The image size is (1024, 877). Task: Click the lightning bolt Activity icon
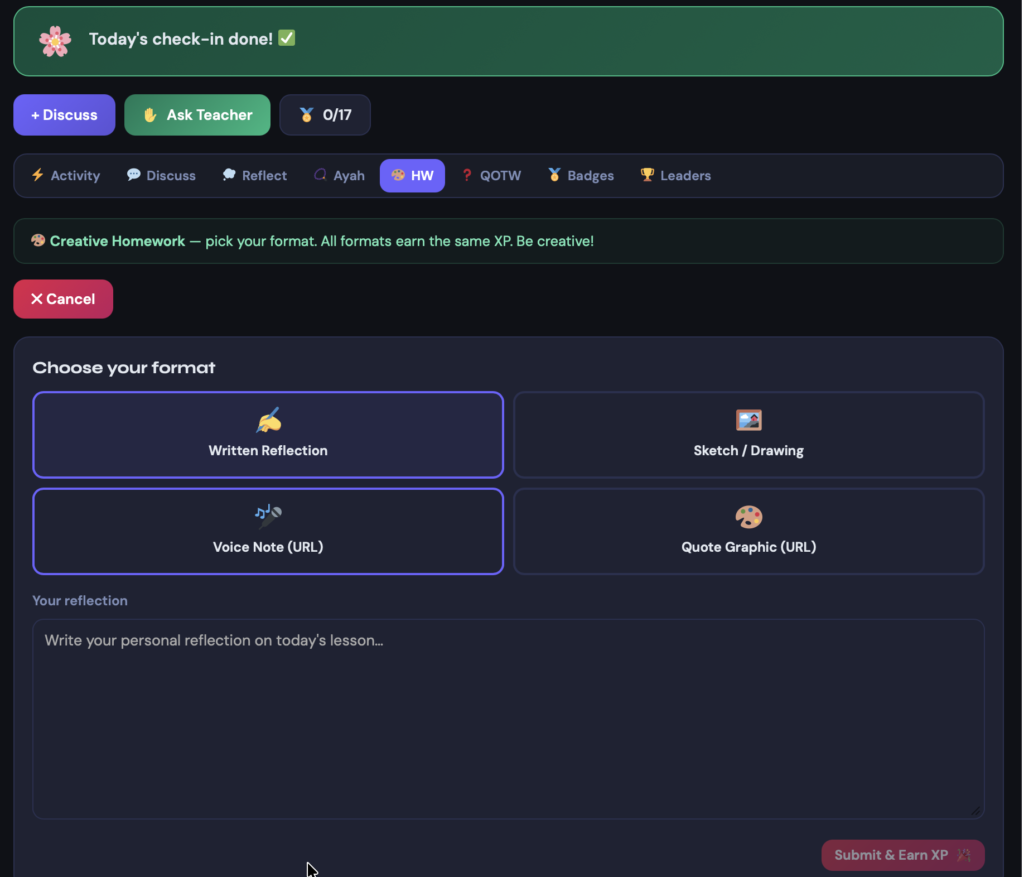[38, 175]
